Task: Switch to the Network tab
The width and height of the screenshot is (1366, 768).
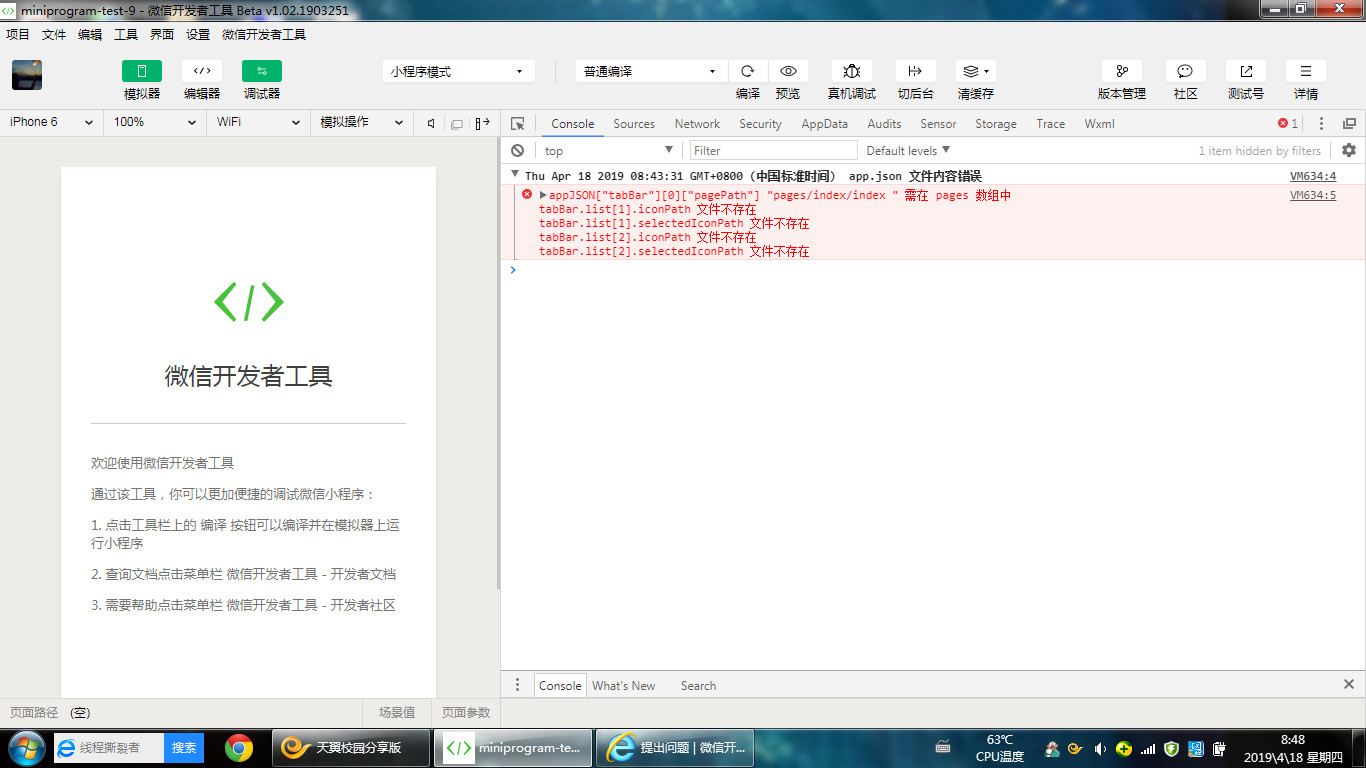Action: click(697, 124)
